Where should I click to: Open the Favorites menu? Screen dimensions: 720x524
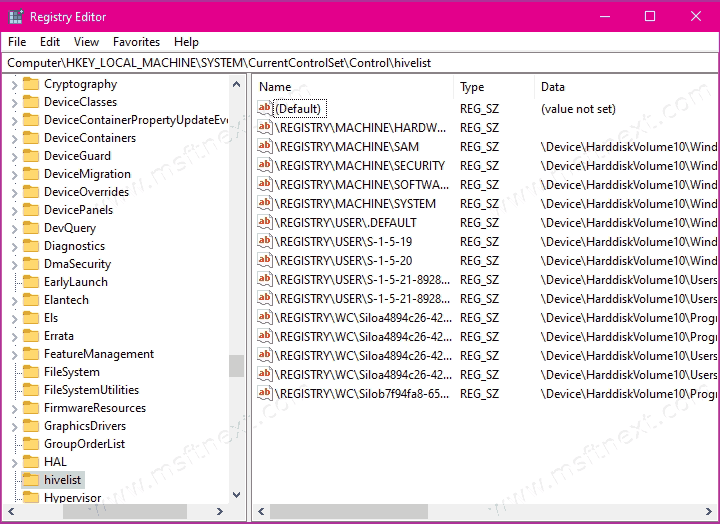click(136, 42)
